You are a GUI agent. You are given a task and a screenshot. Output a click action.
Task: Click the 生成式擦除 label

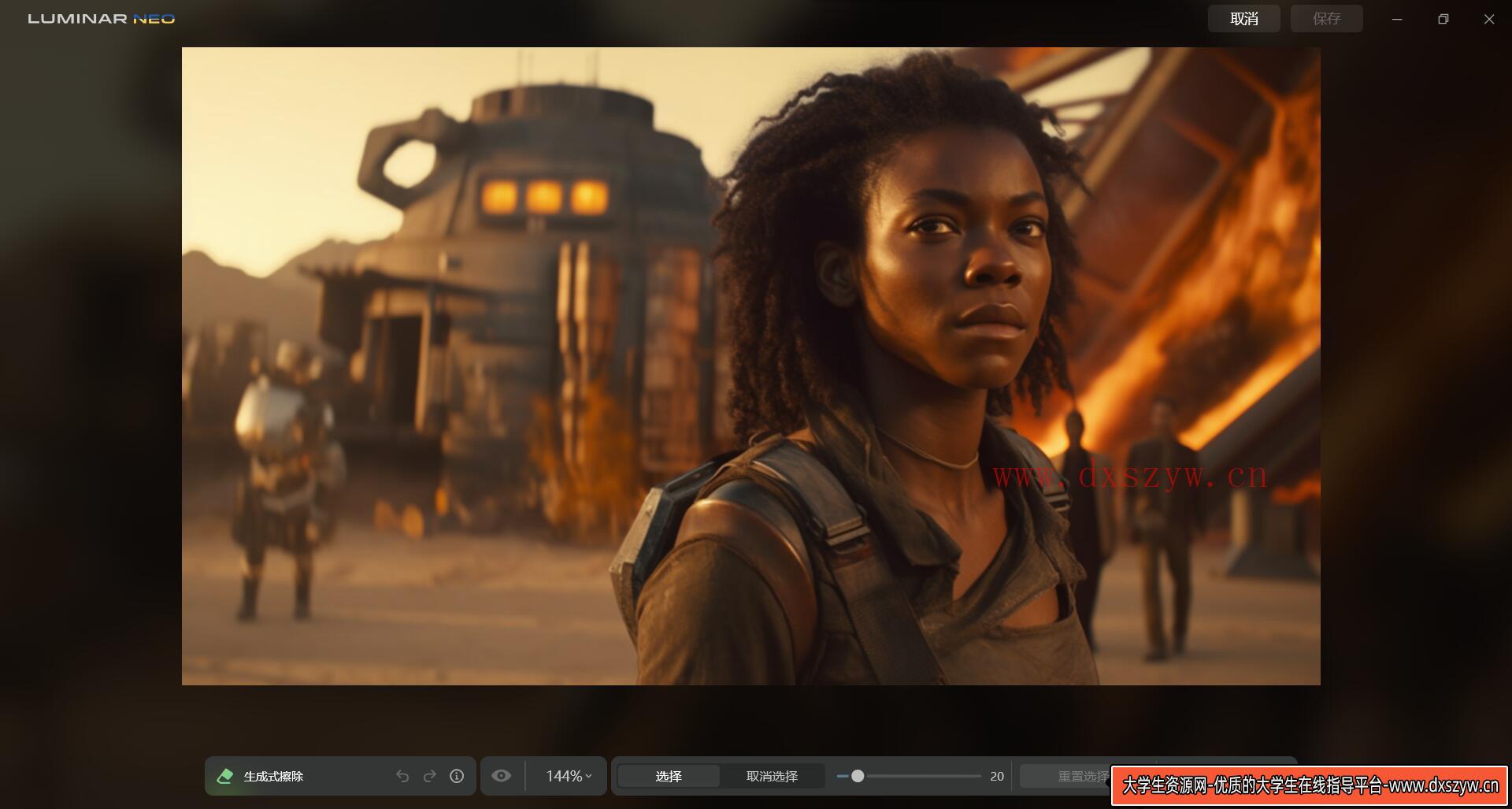(x=273, y=776)
